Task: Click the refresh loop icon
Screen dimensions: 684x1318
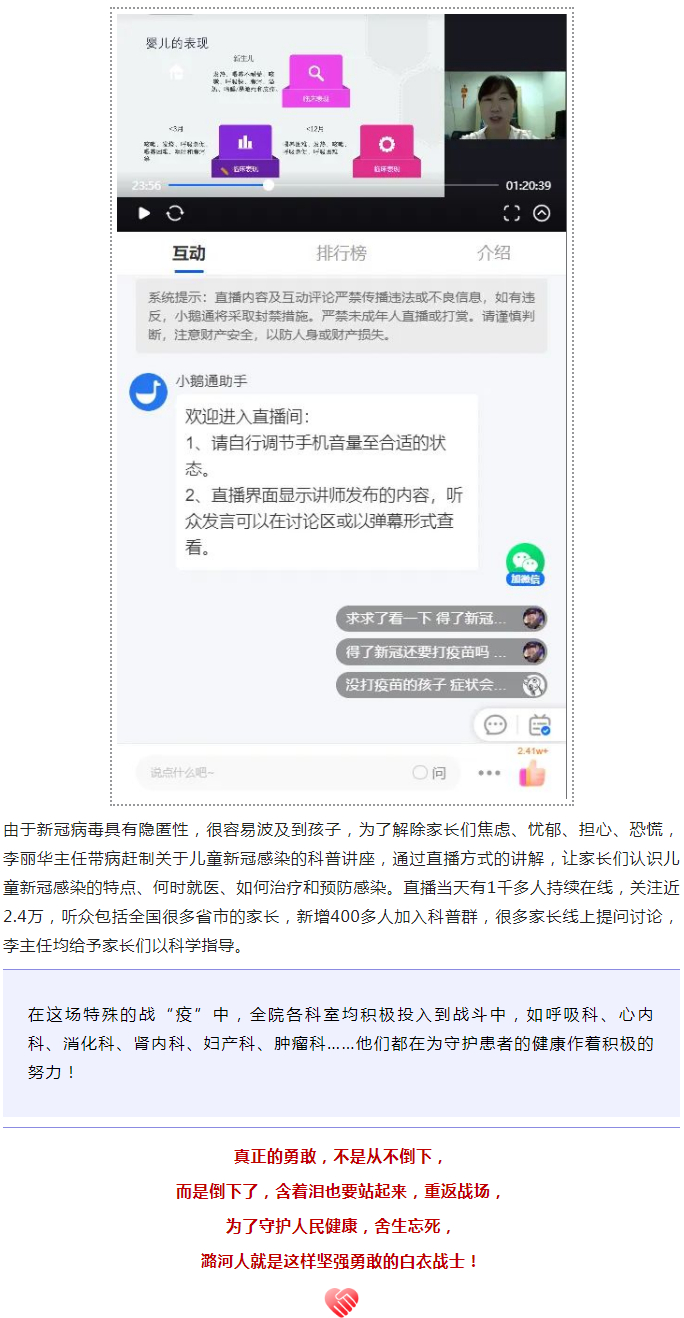Action: point(175,213)
